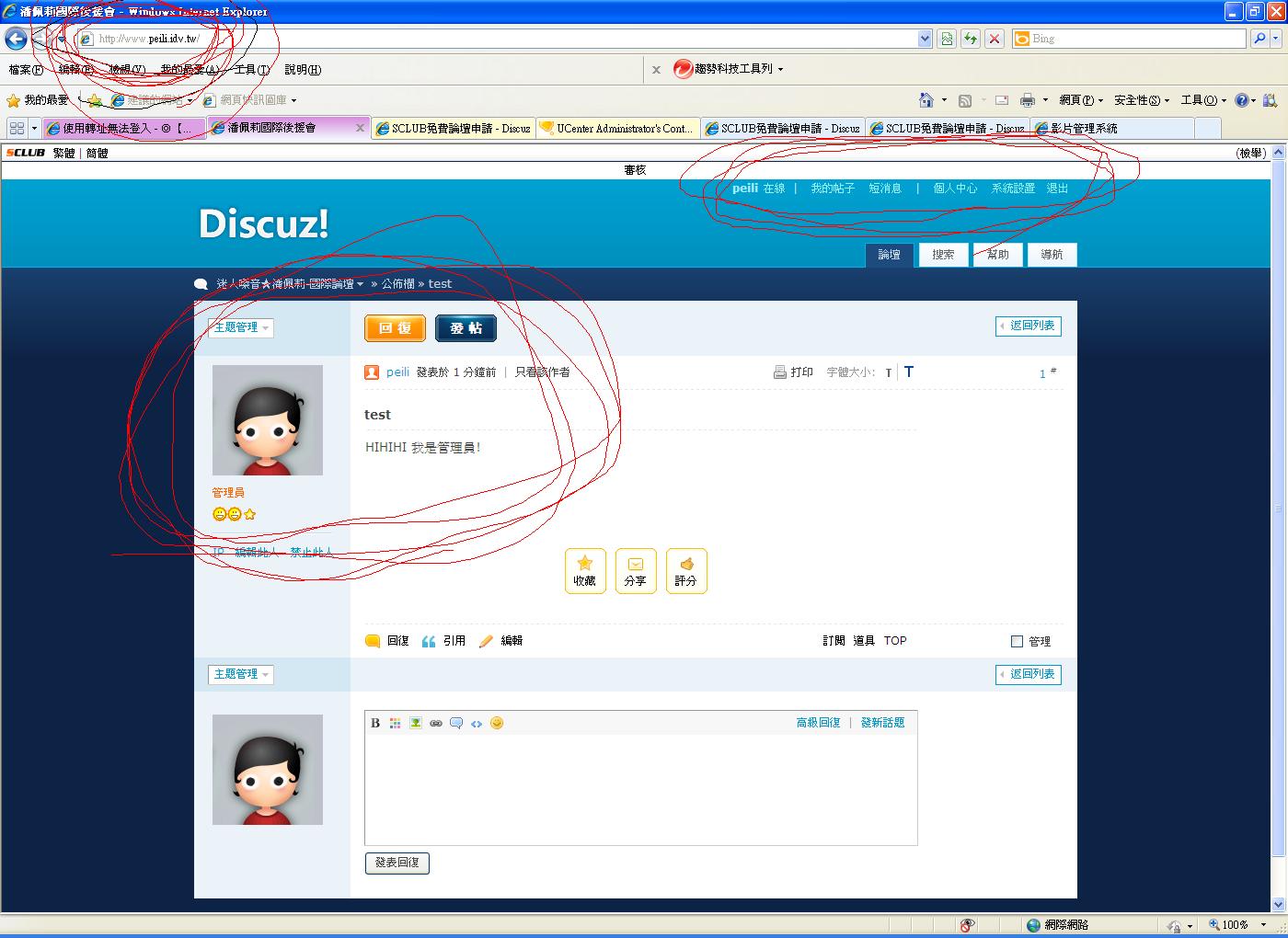Click the Research icon at toolbar end
The width and height of the screenshot is (1288, 938).
(x=1271, y=100)
